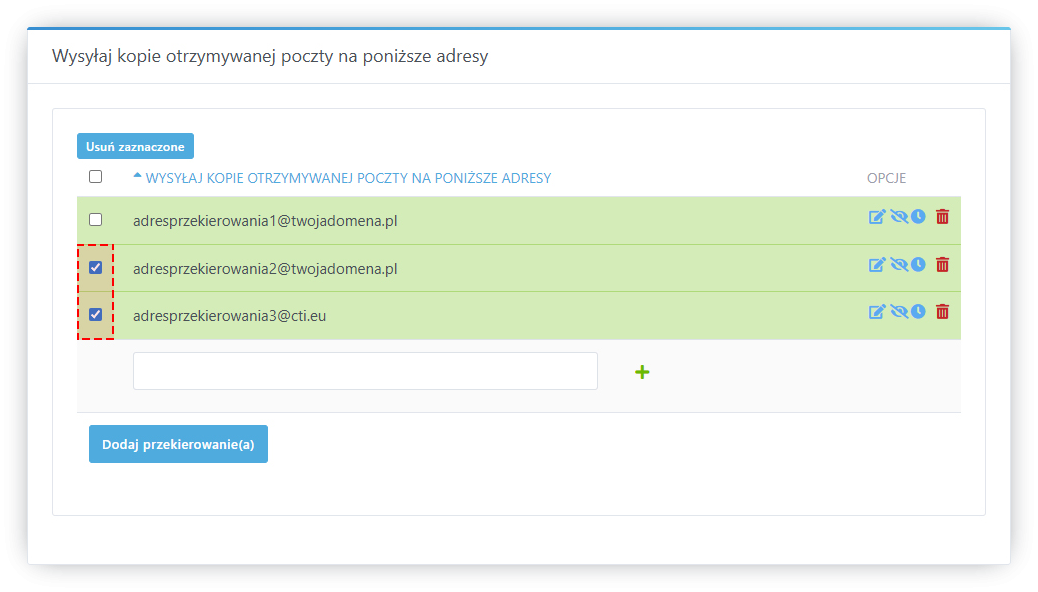The image size is (1038, 592).
Task: Click clock icon for adresprzekierowania1@twojadomena.pl
Action: [x=918, y=217]
